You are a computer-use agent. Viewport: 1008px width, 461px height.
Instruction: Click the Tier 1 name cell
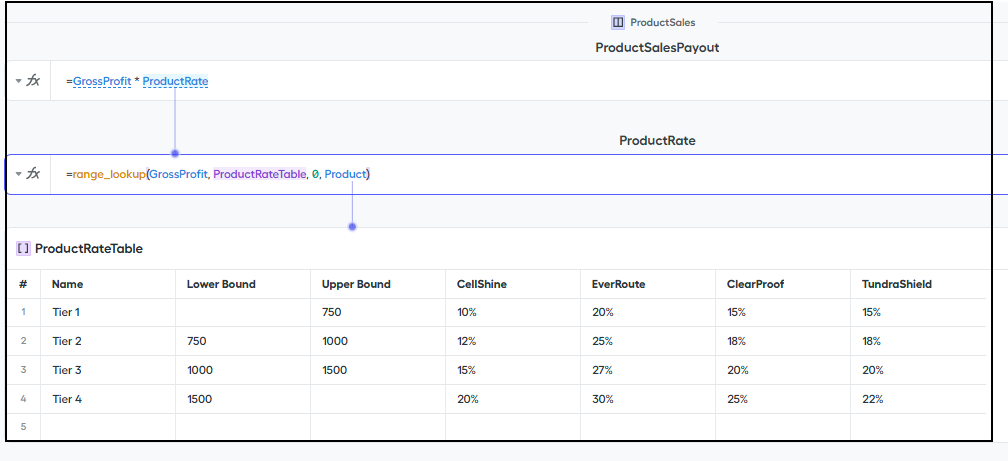(108, 312)
